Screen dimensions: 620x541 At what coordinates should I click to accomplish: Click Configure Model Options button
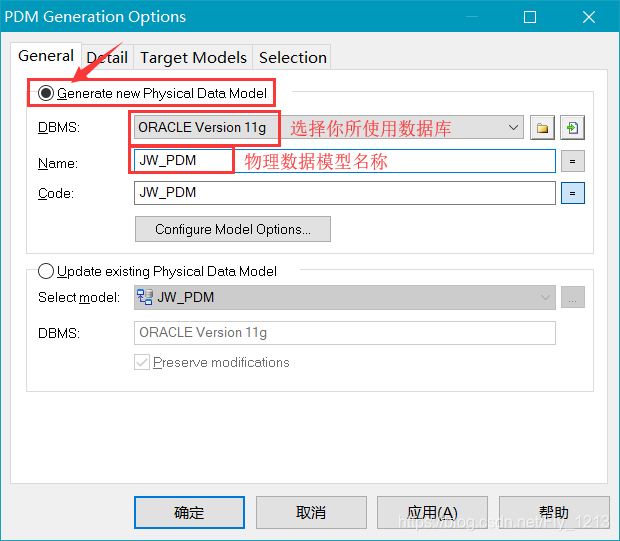click(233, 229)
